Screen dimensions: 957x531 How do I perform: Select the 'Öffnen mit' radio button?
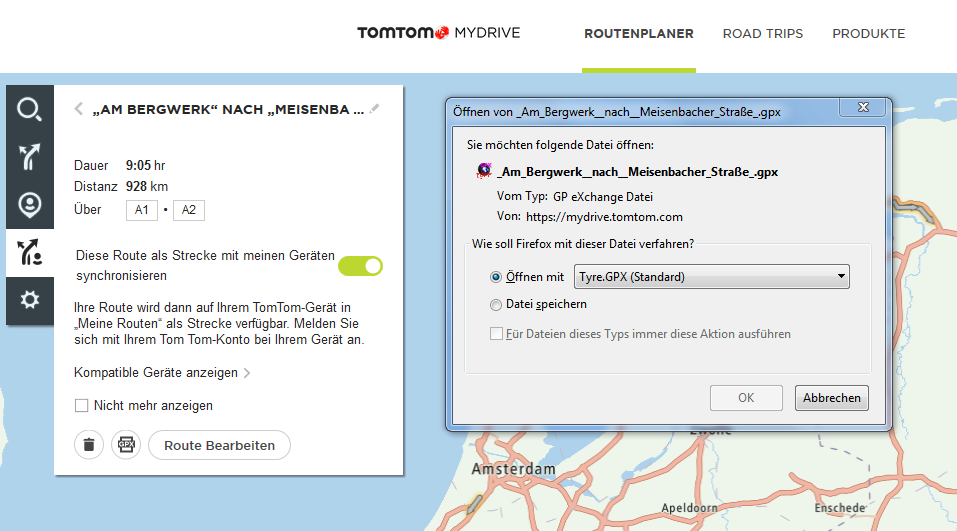[496, 277]
